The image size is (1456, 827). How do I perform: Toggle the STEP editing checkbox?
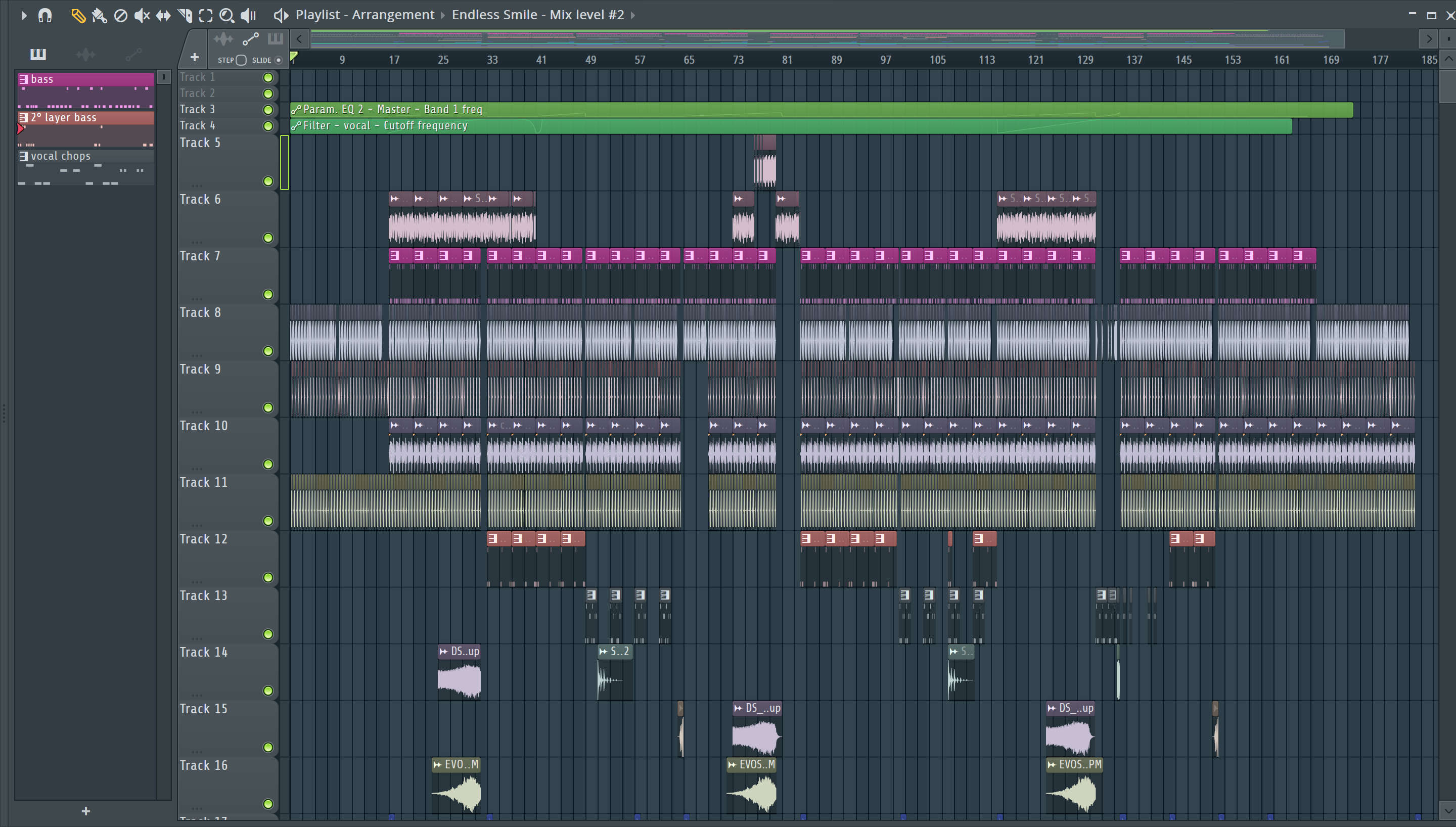pyautogui.click(x=241, y=60)
